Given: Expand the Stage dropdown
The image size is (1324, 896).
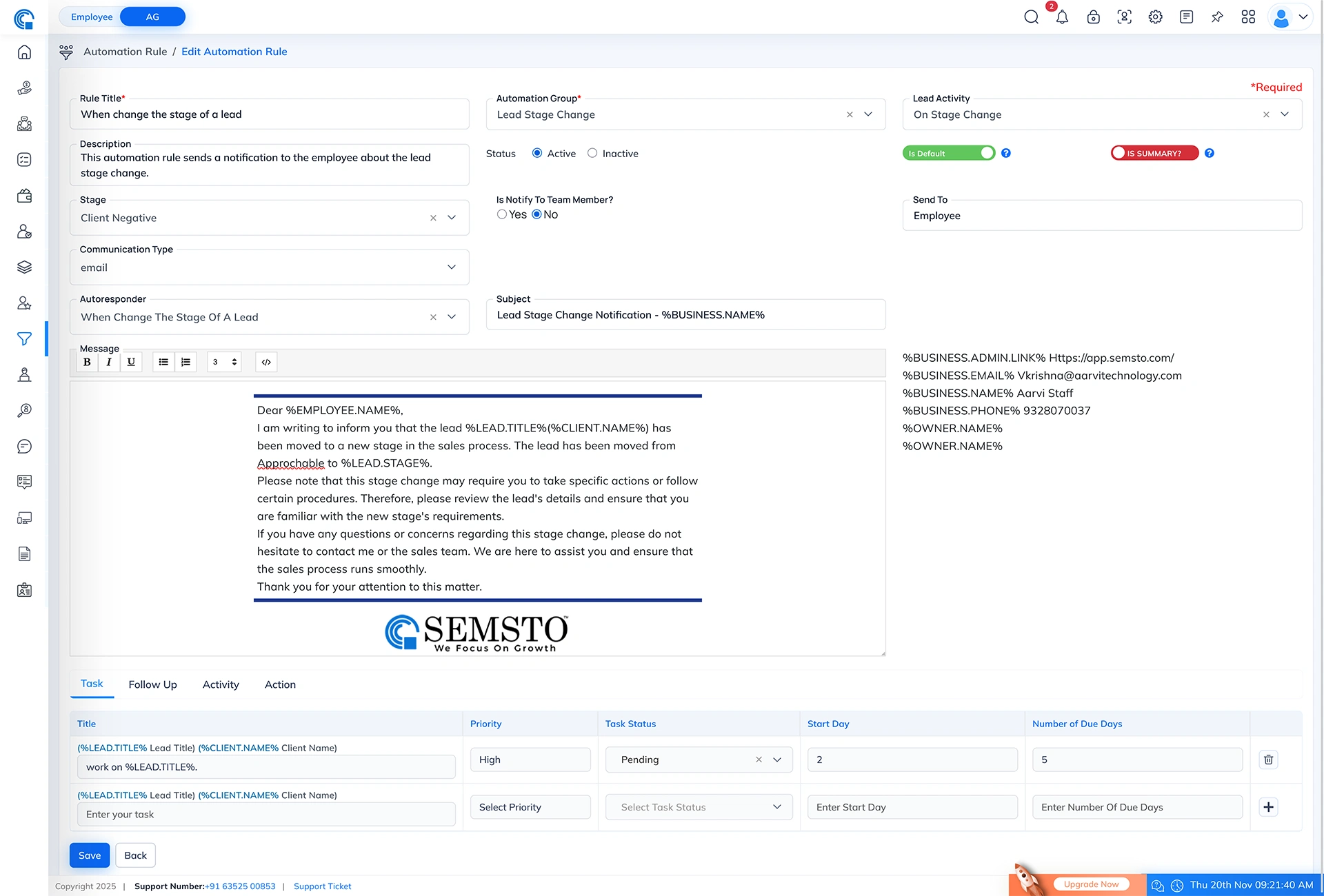Looking at the screenshot, I should coord(452,218).
